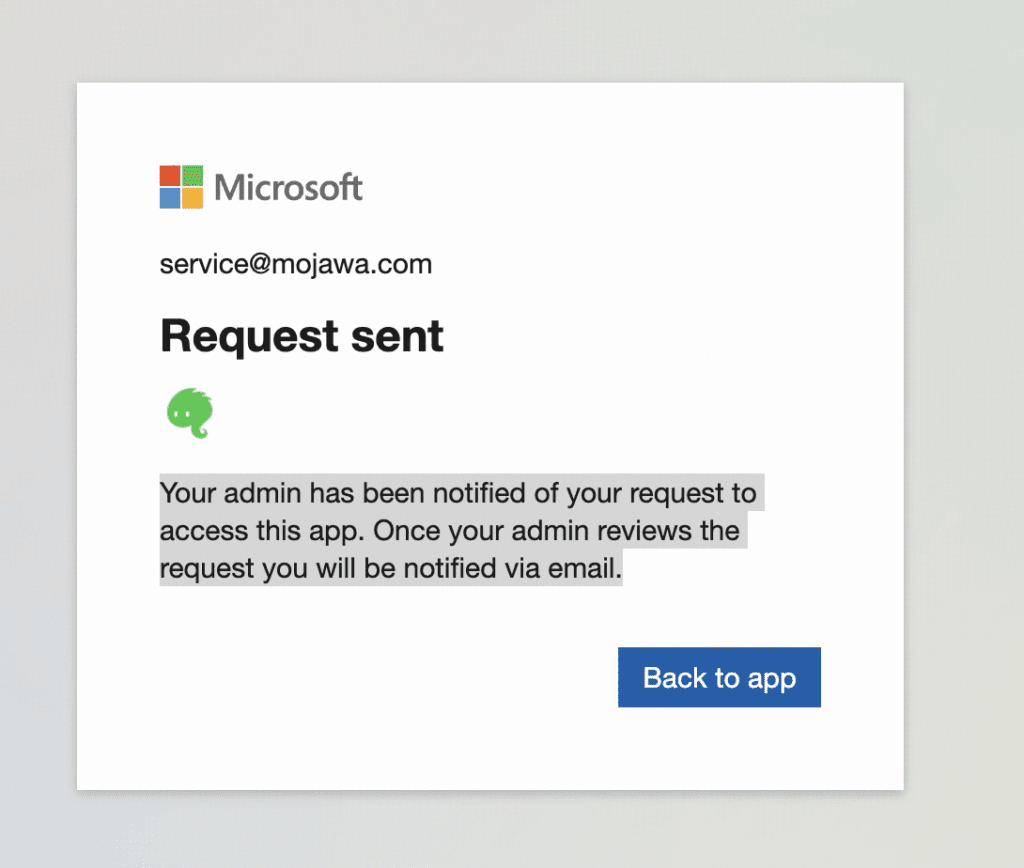Click the green Evernote app icon

pos(189,413)
